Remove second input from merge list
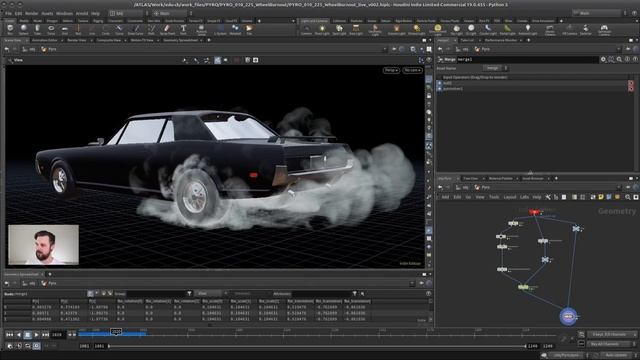Image resolution: width=640 pixels, height=360 pixels. (x=631, y=89)
